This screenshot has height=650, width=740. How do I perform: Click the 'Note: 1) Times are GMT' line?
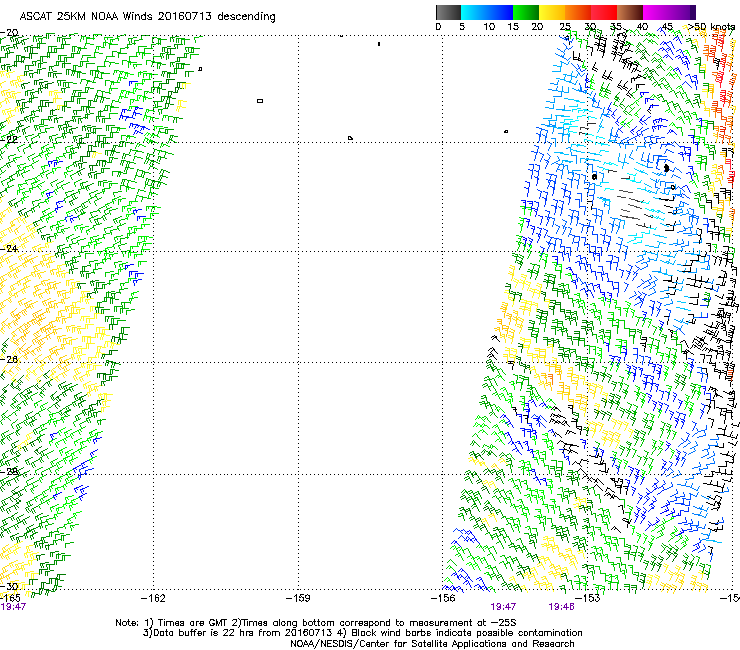(x=316, y=623)
